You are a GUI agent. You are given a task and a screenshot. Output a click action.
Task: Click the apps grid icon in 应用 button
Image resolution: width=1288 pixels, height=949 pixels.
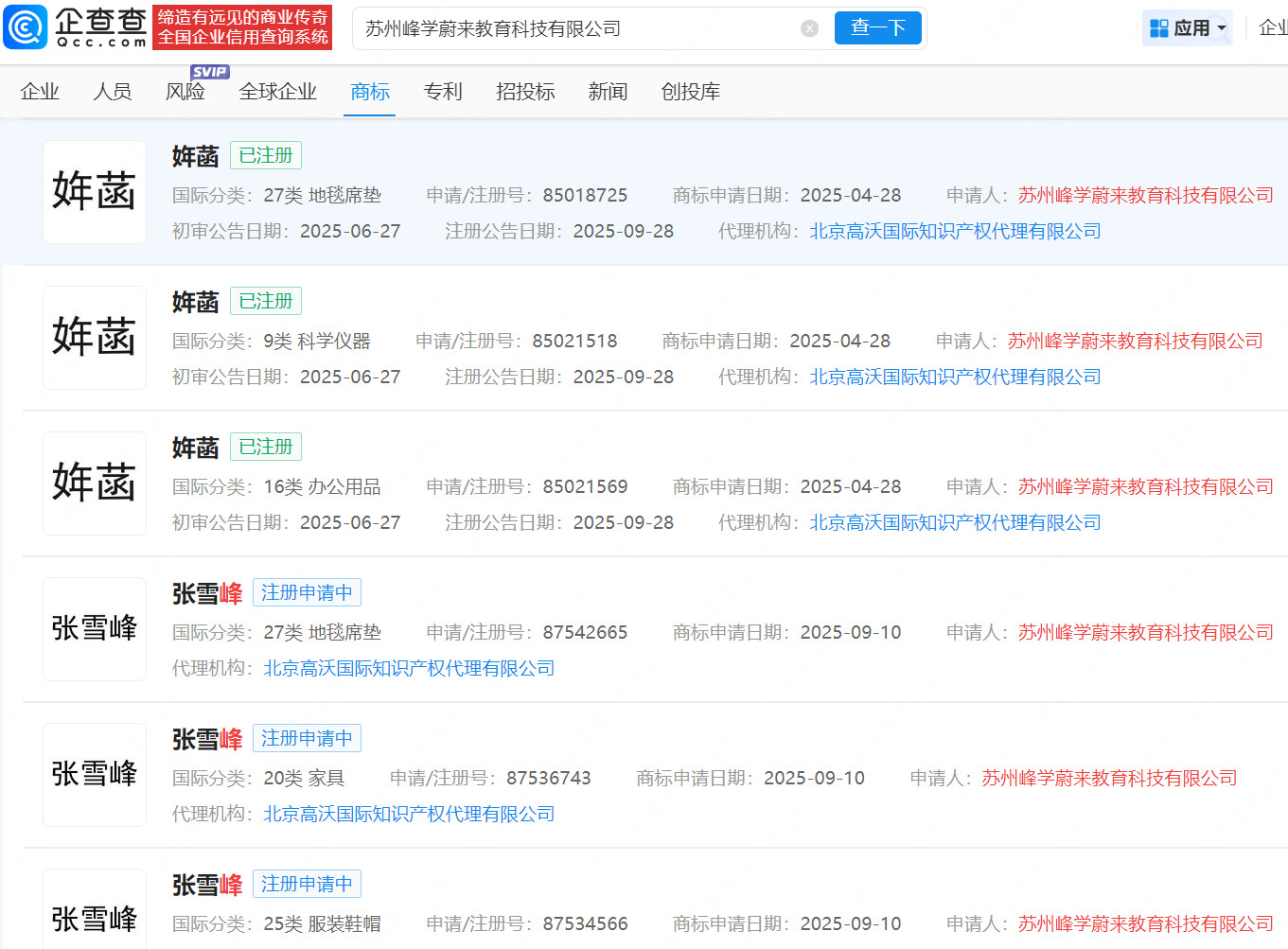point(1158,27)
